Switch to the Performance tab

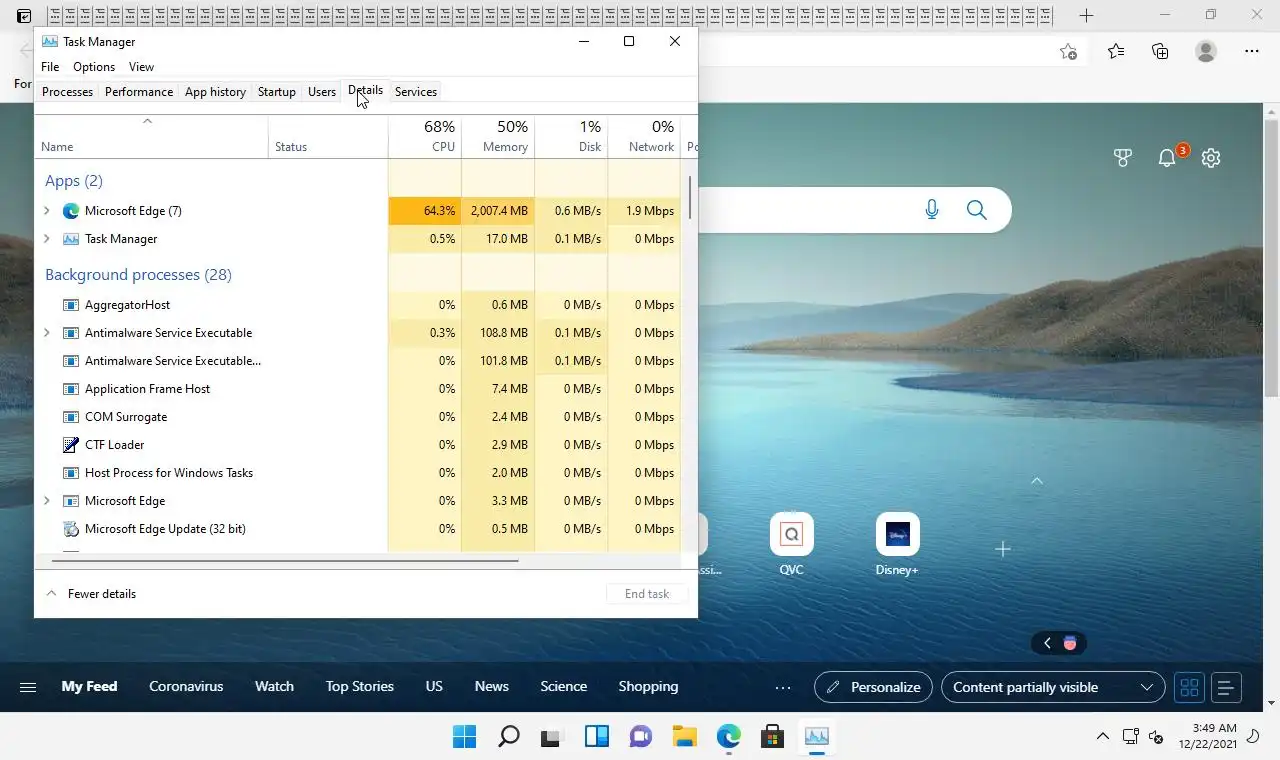(x=139, y=92)
